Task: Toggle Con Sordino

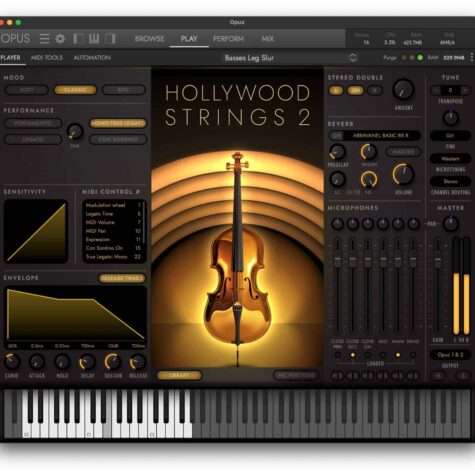Action: tap(118, 139)
